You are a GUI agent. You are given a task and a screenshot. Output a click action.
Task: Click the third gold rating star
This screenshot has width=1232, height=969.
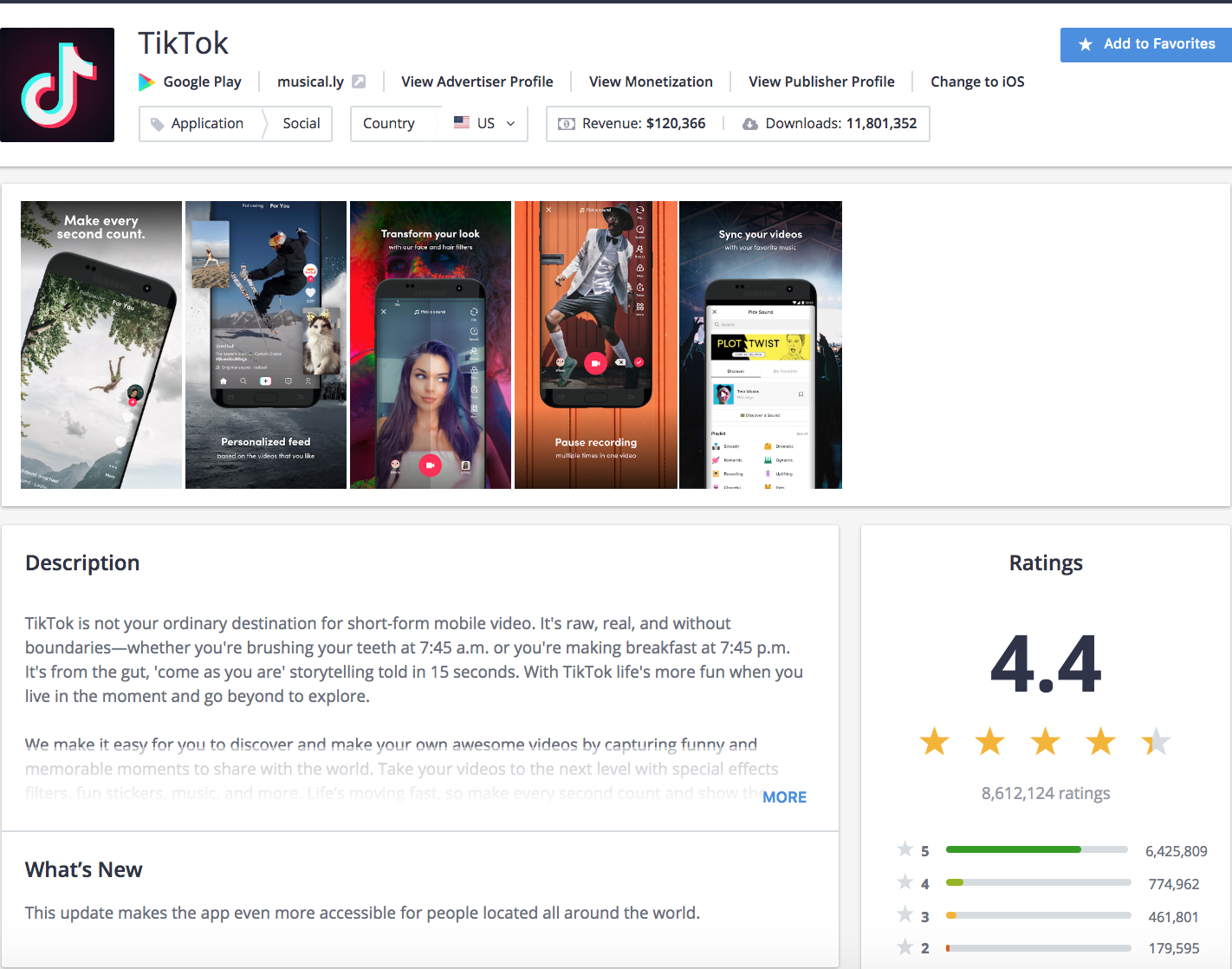(1046, 742)
